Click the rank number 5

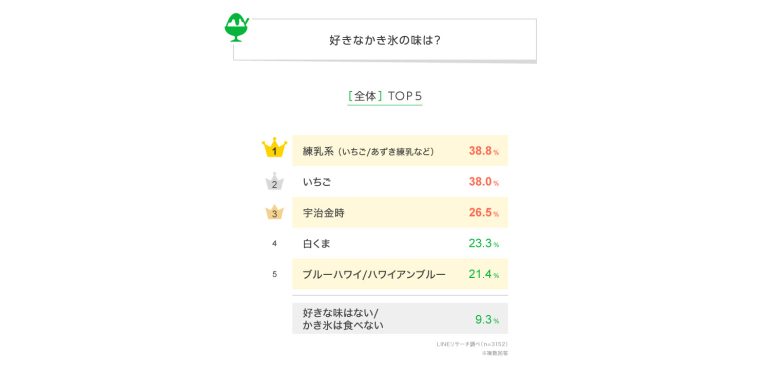pyautogui.click(x=275, y=274)
